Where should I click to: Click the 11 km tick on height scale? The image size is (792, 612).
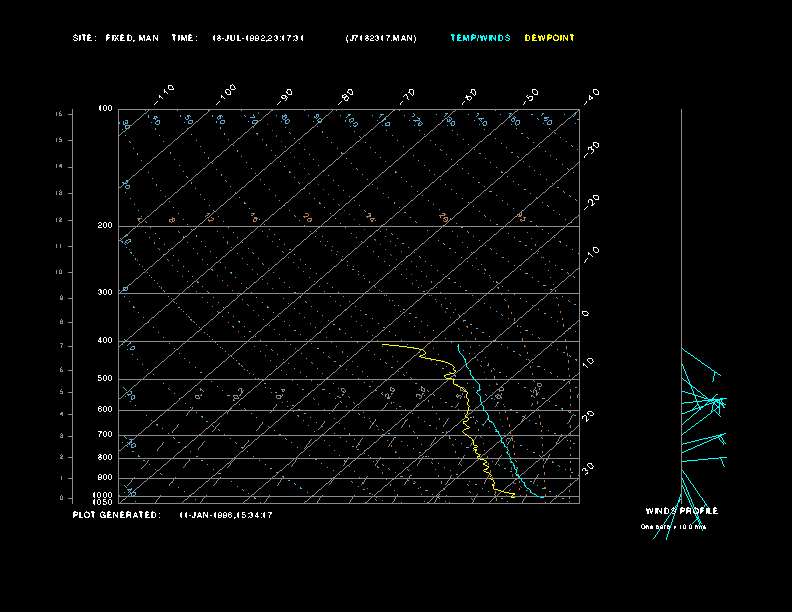pyautogui.click(x=59, y=246)
